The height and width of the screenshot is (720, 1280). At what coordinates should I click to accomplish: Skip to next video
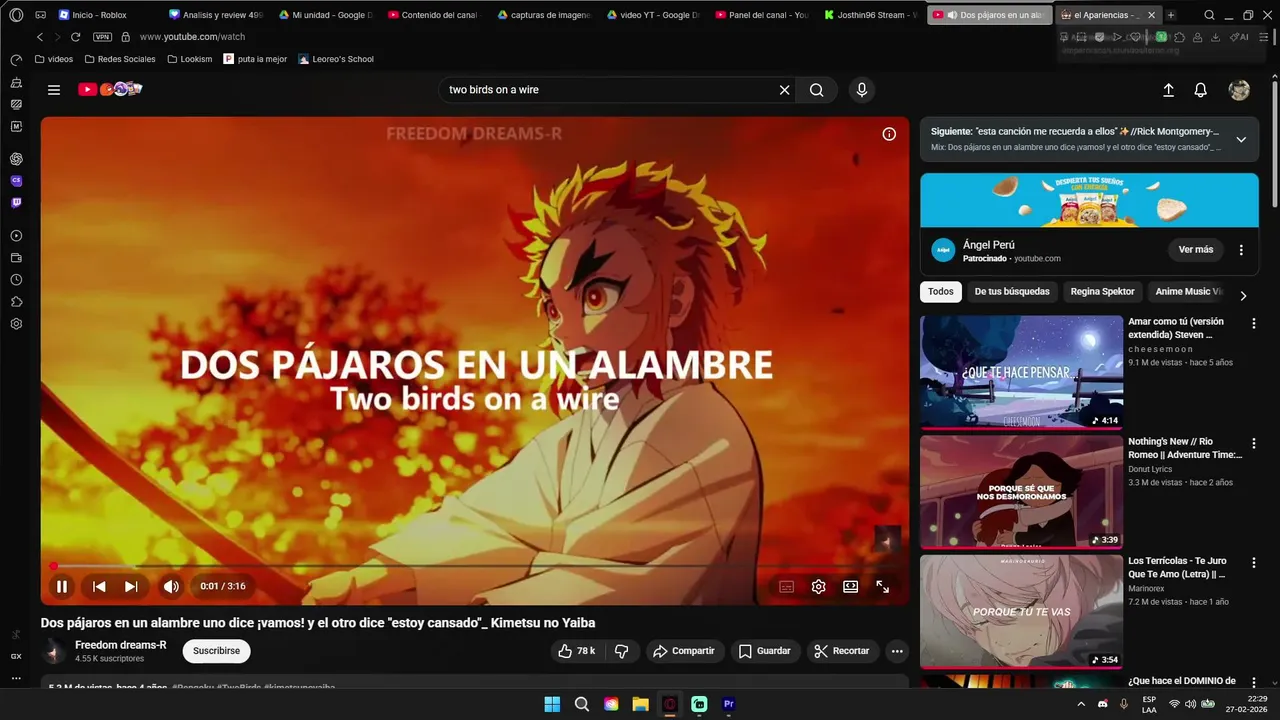[131, 587]
